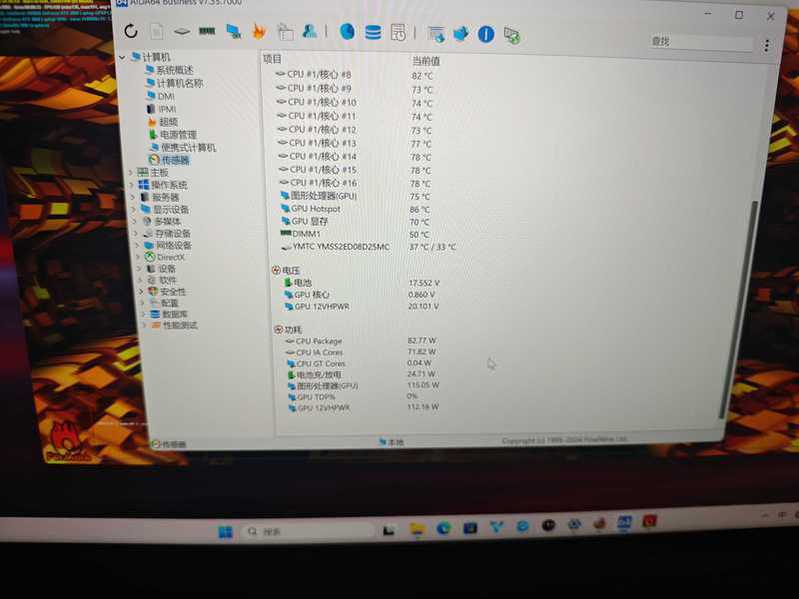Screen dimensions: 799x599
Task: Click the monitor with green arrow toolbar icon
Action: tap(512, 35)
